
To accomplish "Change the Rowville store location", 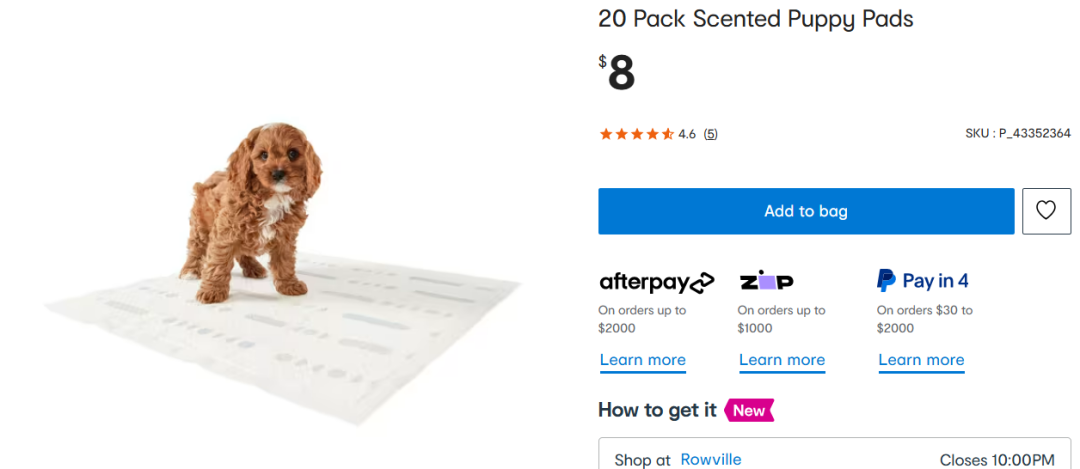I will point(711,460).
